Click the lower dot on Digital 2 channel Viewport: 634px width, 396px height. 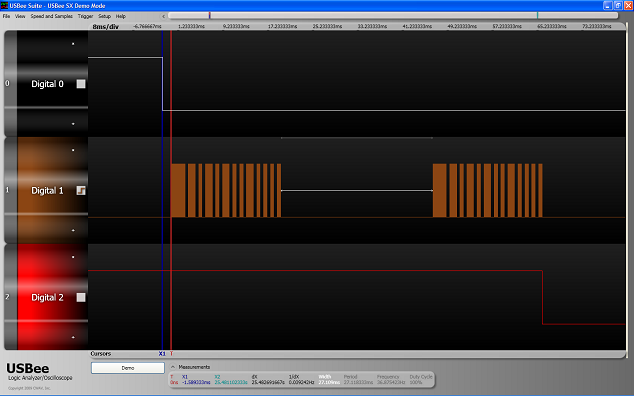click(73, 337)
